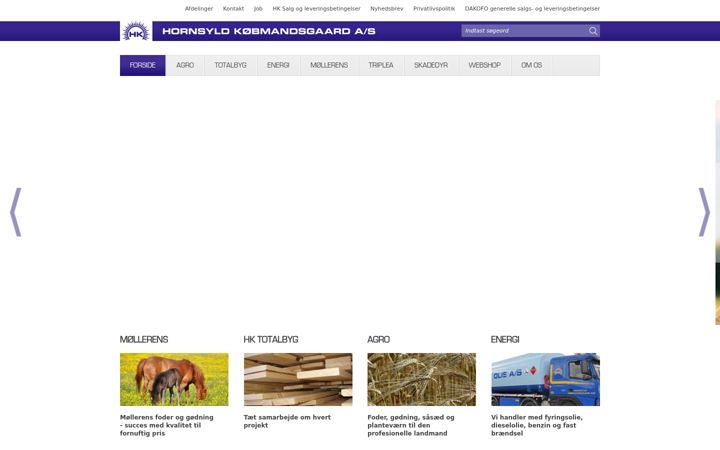Screen dimensions: 720x450
Task: Click the Møllerens section heading
Action: [x=144, y=339]
